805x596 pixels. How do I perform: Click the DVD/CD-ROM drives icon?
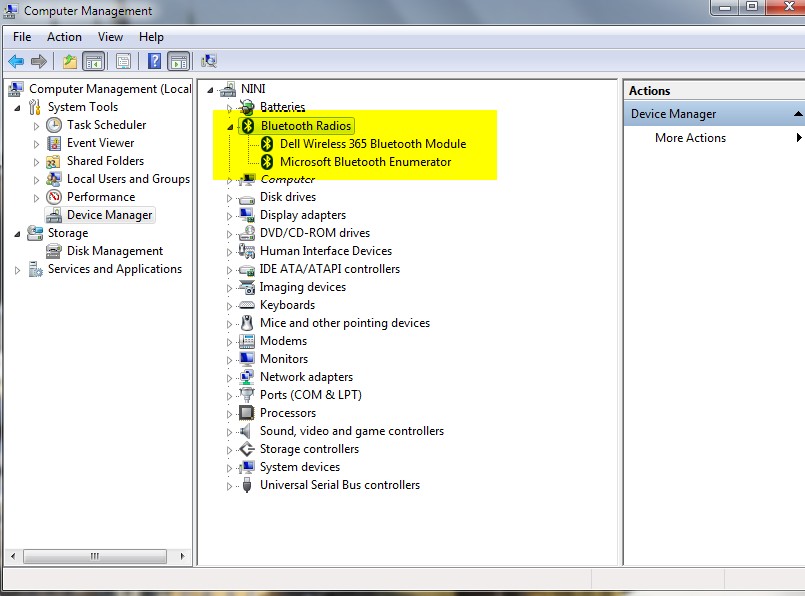click(x=247, y=233)
